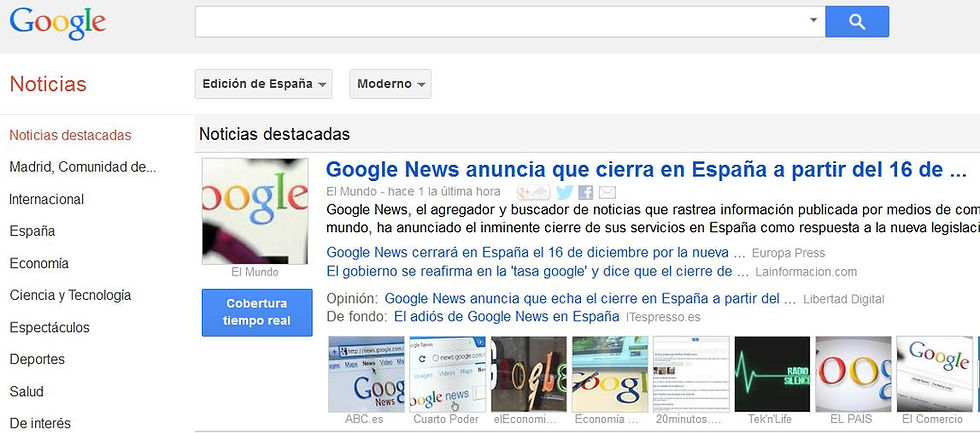Go to De interés section
980x433 pixels.
click(x=40, y=424)
